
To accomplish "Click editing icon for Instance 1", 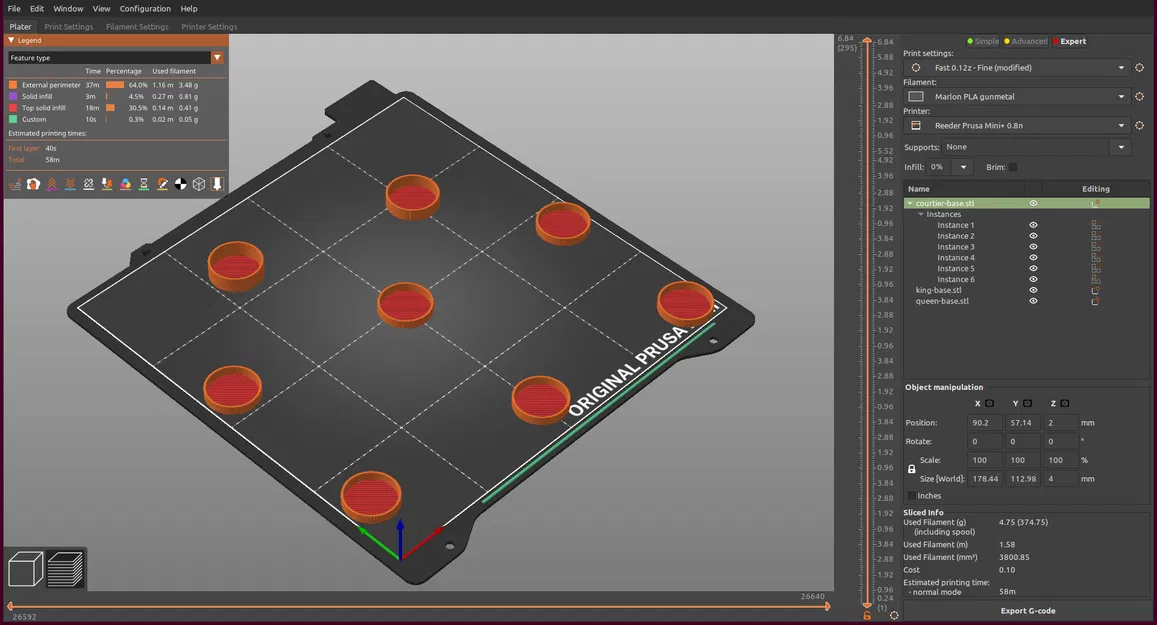I will [1096, 225].
